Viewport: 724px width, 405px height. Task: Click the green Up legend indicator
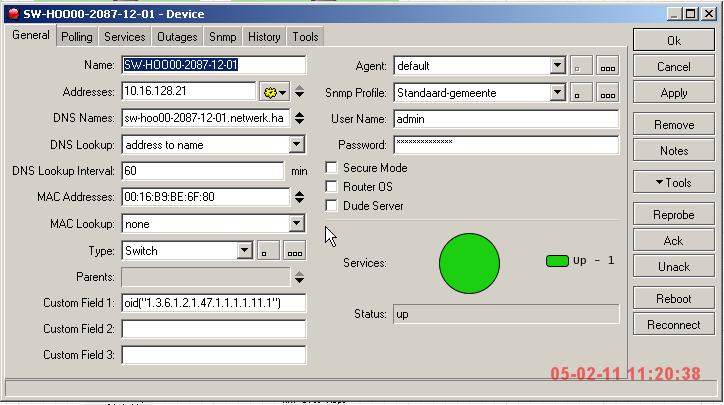[x=557, y=261]
